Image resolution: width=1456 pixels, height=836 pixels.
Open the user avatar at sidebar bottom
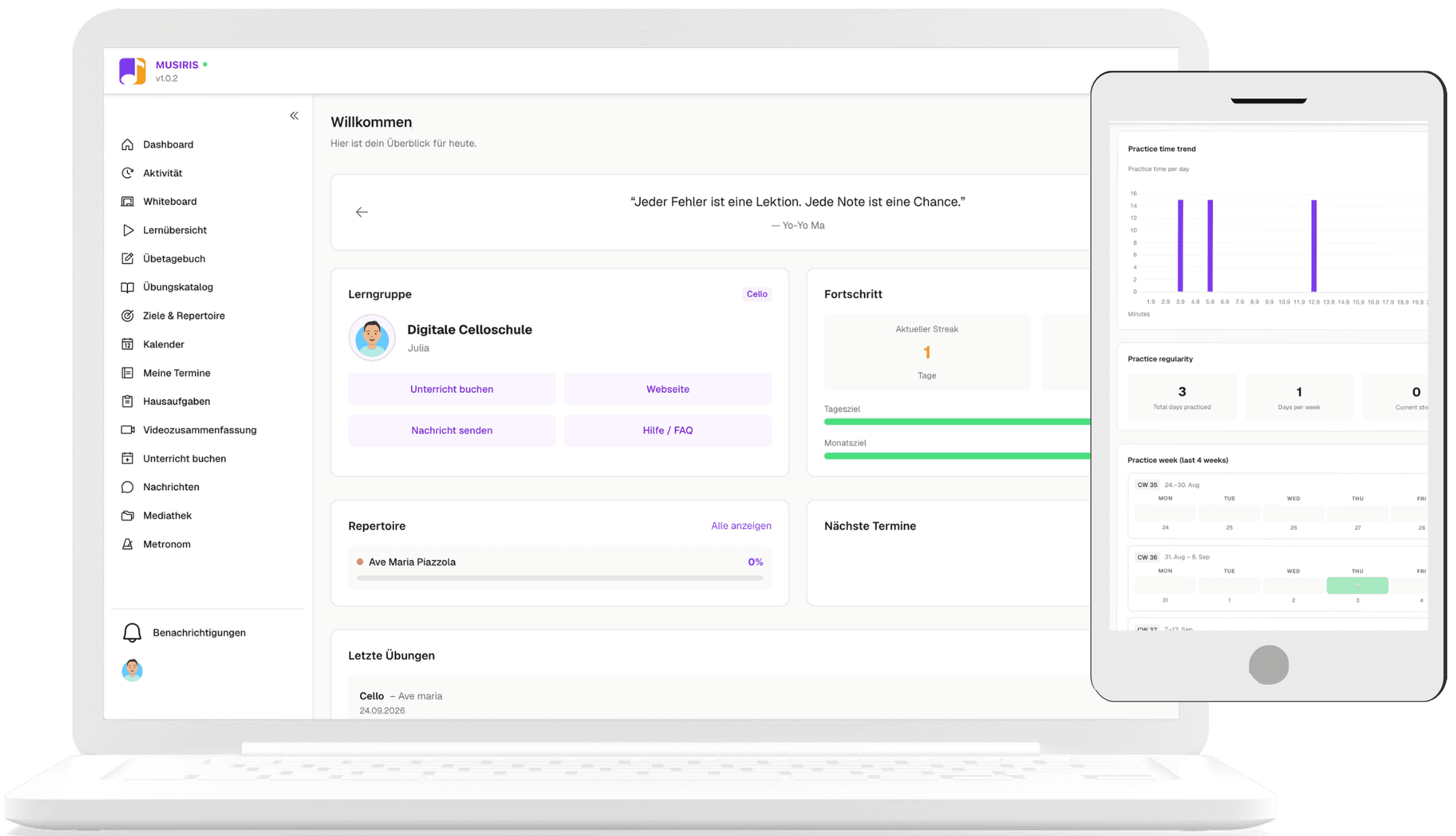coord(132,670)
